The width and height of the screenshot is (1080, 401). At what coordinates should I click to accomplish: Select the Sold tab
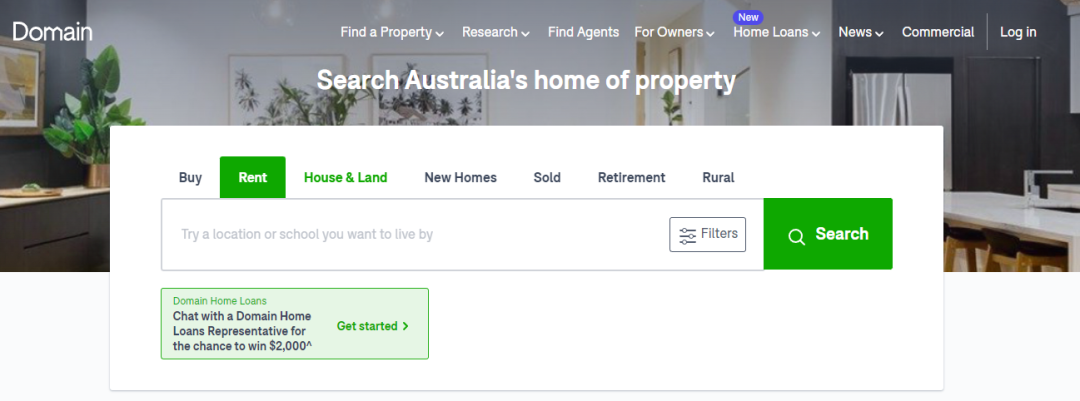tap(547, 178)
